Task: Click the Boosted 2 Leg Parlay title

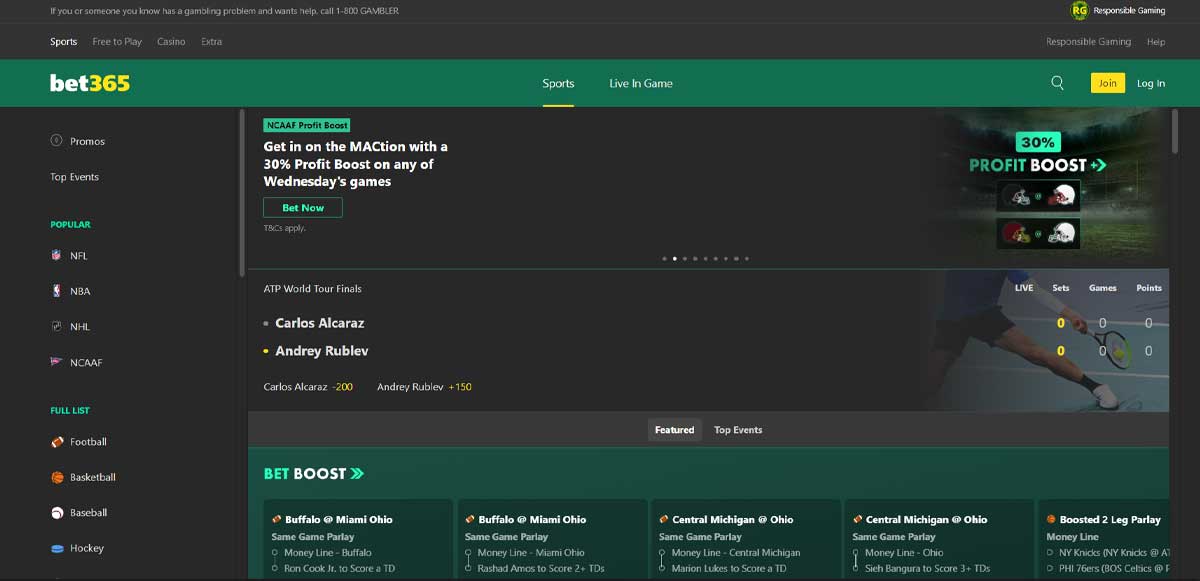Action: coord(1110,519)
